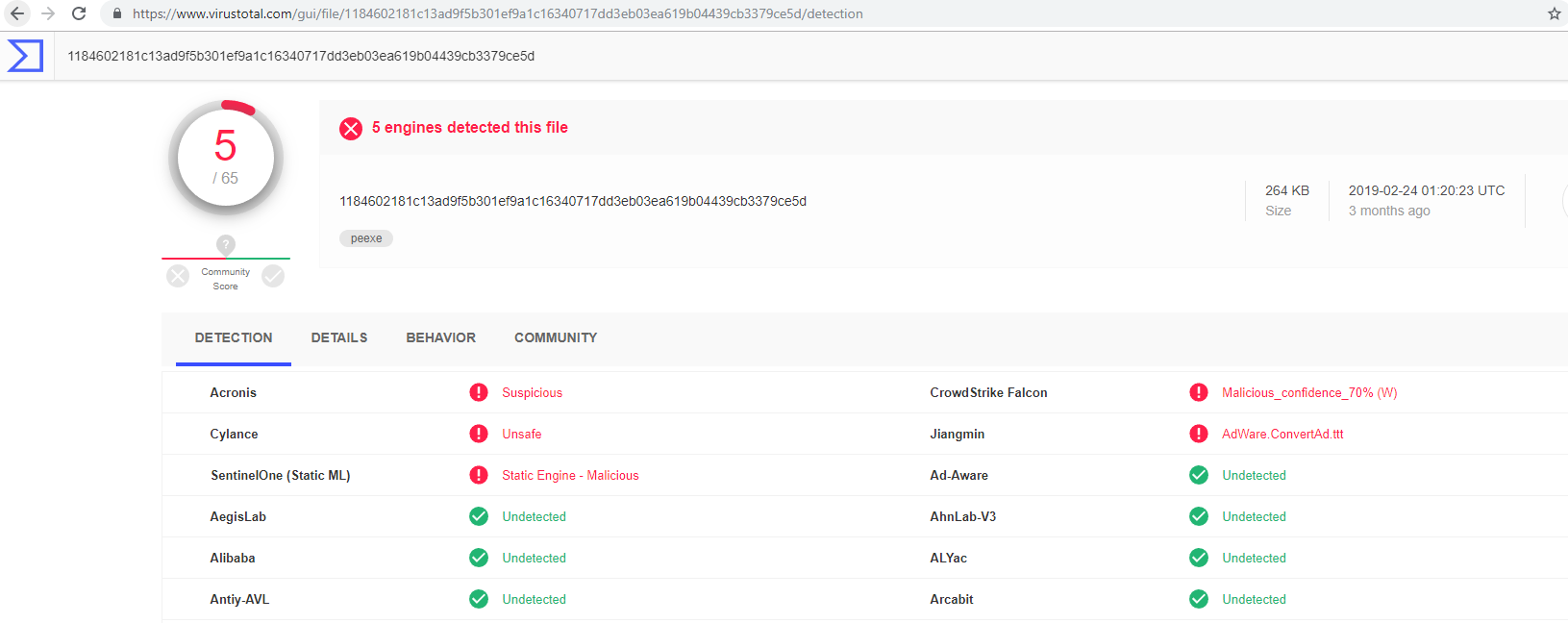Open the BEHAVIOR tab
This screenshot has height=623, width=1568.
(441, 337)
